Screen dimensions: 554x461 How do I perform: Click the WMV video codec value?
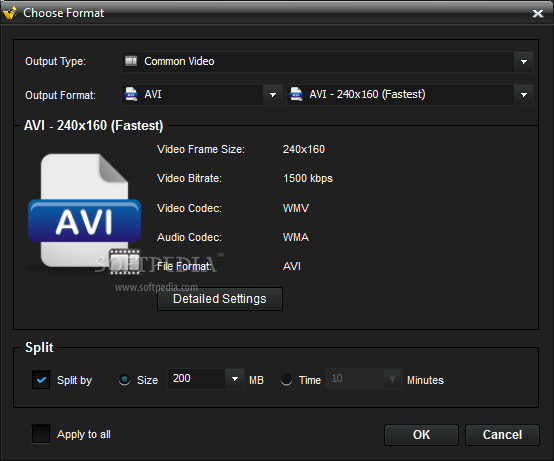[296, 208]
